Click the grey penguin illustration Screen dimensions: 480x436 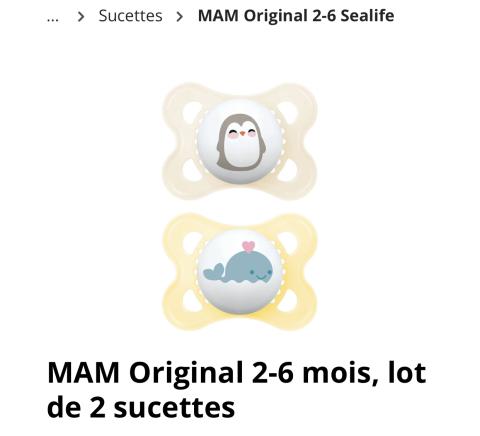(x=241, y=141)
